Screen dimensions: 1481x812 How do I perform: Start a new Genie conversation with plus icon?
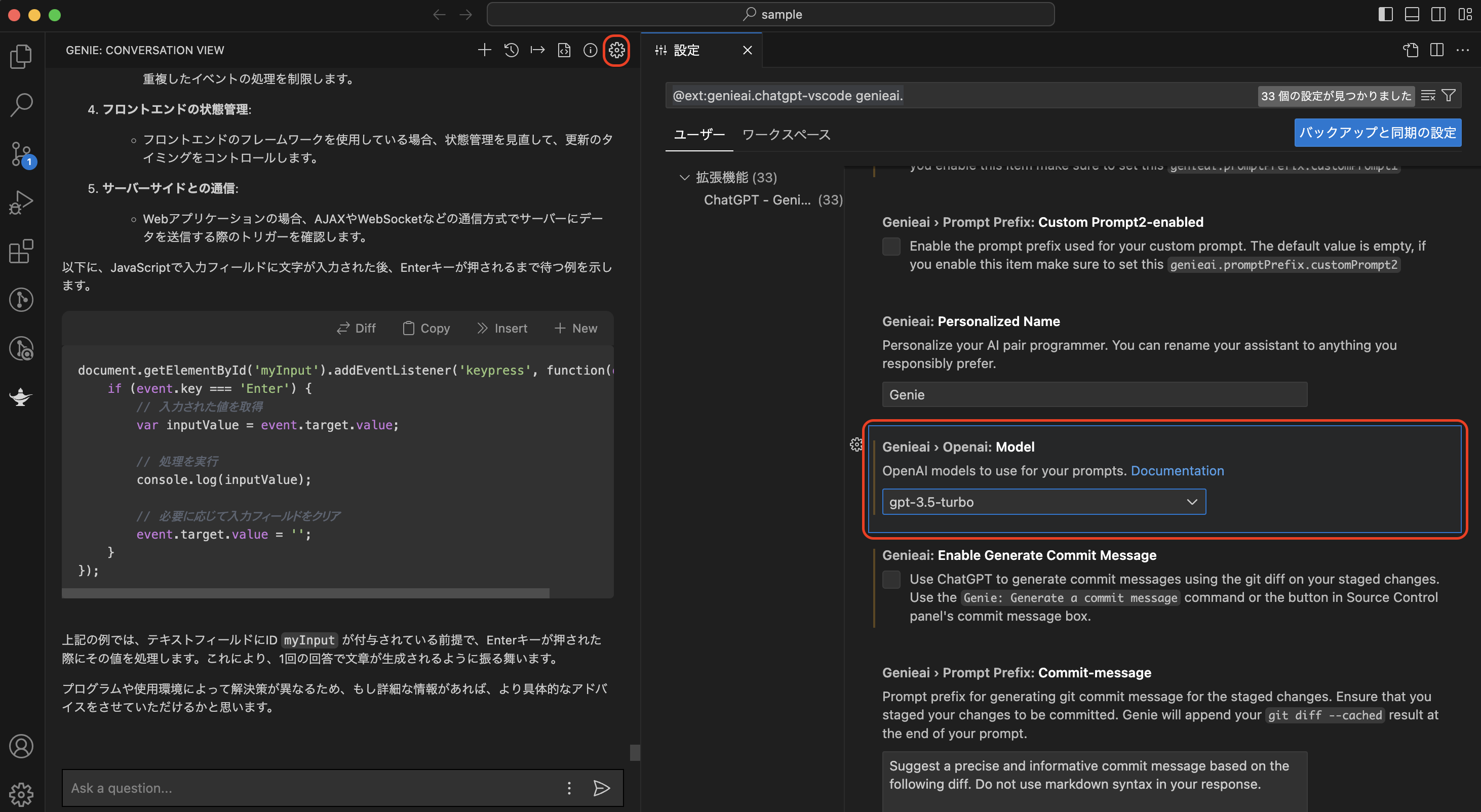(484, 50)
